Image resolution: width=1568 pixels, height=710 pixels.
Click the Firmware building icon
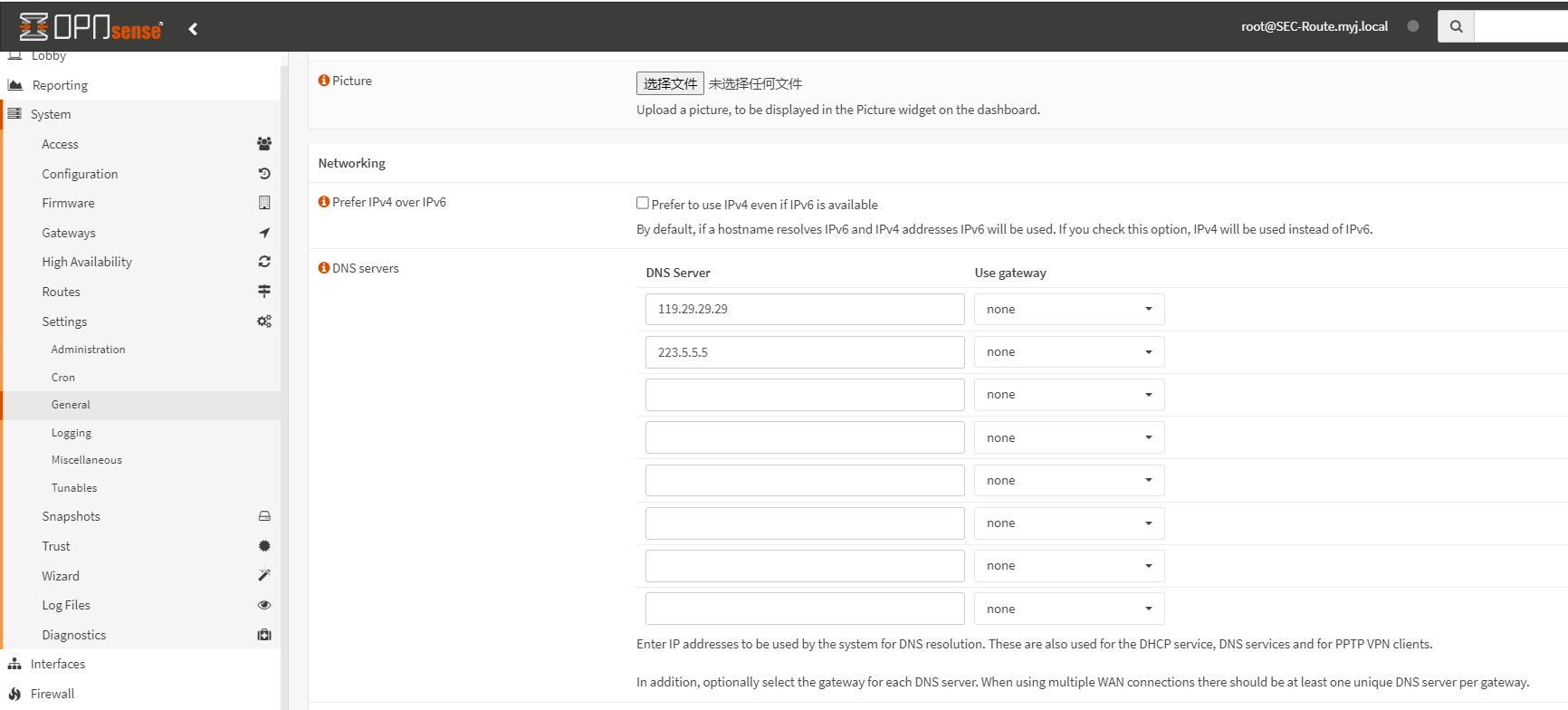pos(264,203)
